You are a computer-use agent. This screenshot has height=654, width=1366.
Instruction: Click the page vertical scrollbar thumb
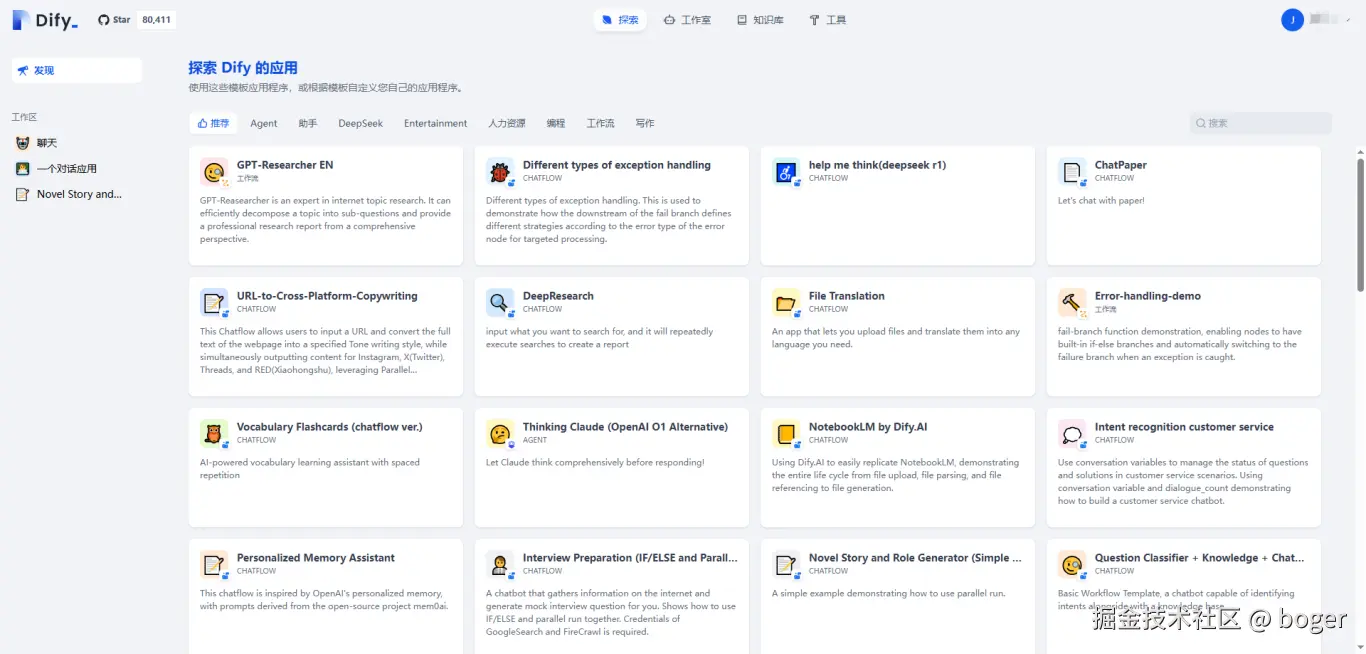coord(1360,224)
